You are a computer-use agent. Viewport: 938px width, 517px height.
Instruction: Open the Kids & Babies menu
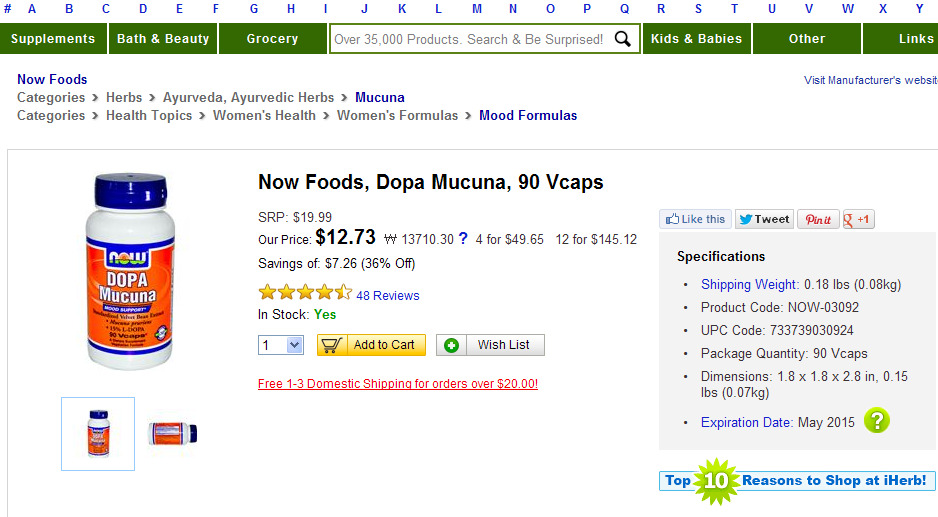(x=696, y=39)
